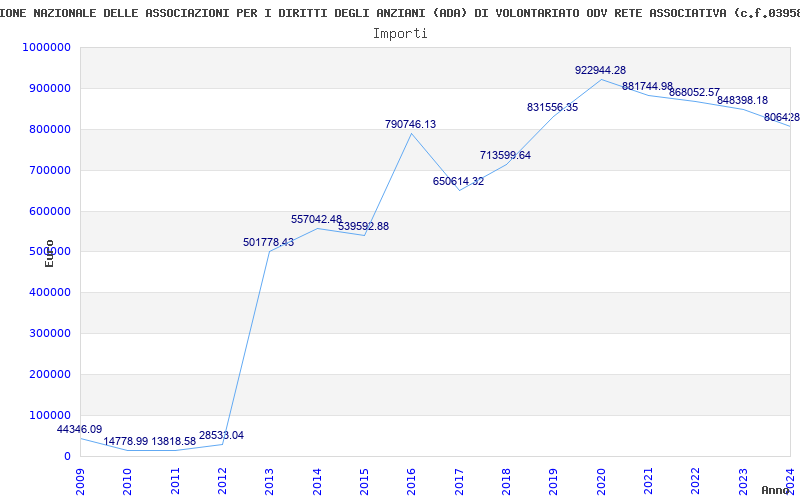Click the 400000 y-axis tick label
Viewport: 800px width, 500px height.
pos(49,292)
